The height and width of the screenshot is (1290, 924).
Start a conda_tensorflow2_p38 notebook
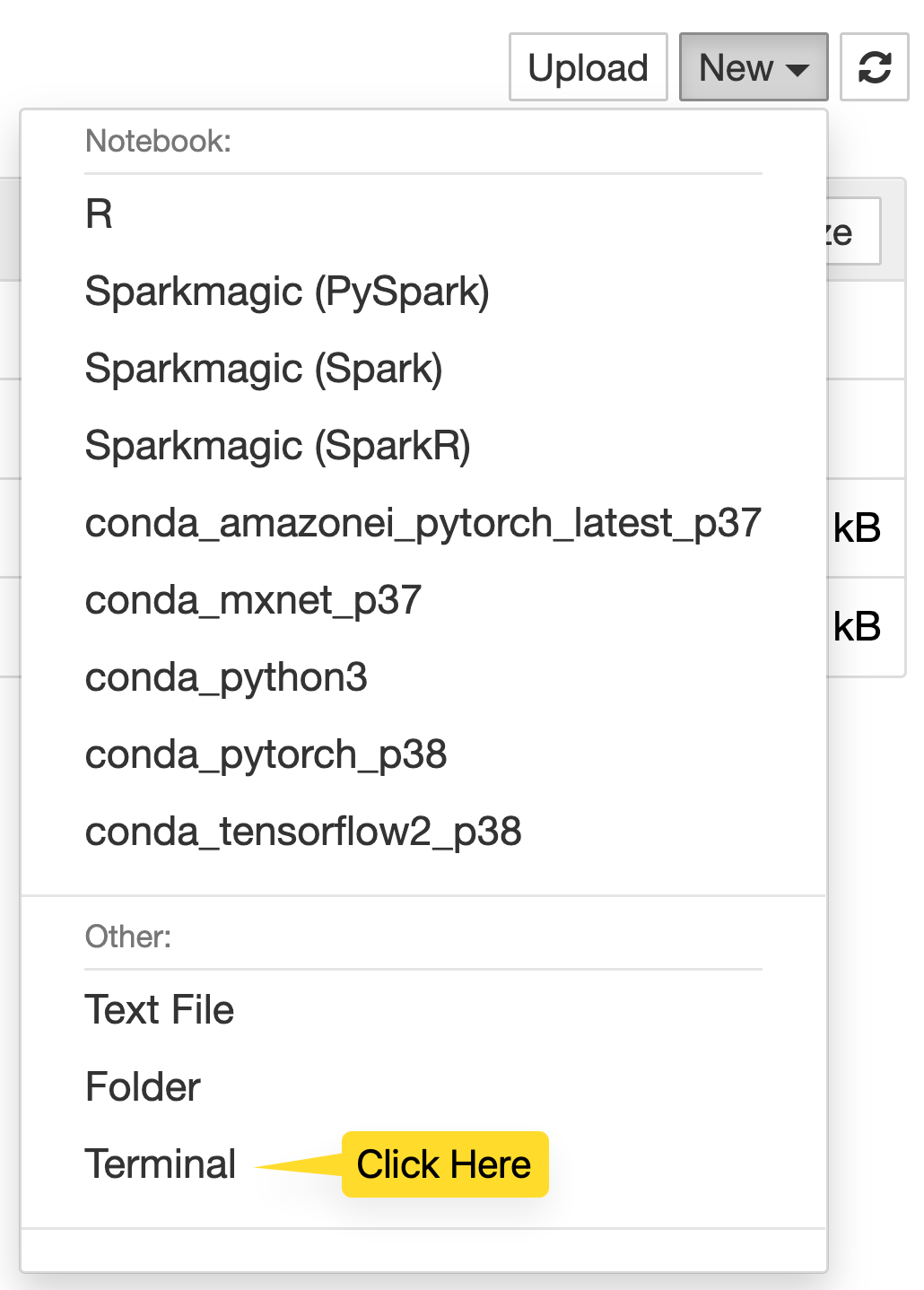click(x=302, y=832)
